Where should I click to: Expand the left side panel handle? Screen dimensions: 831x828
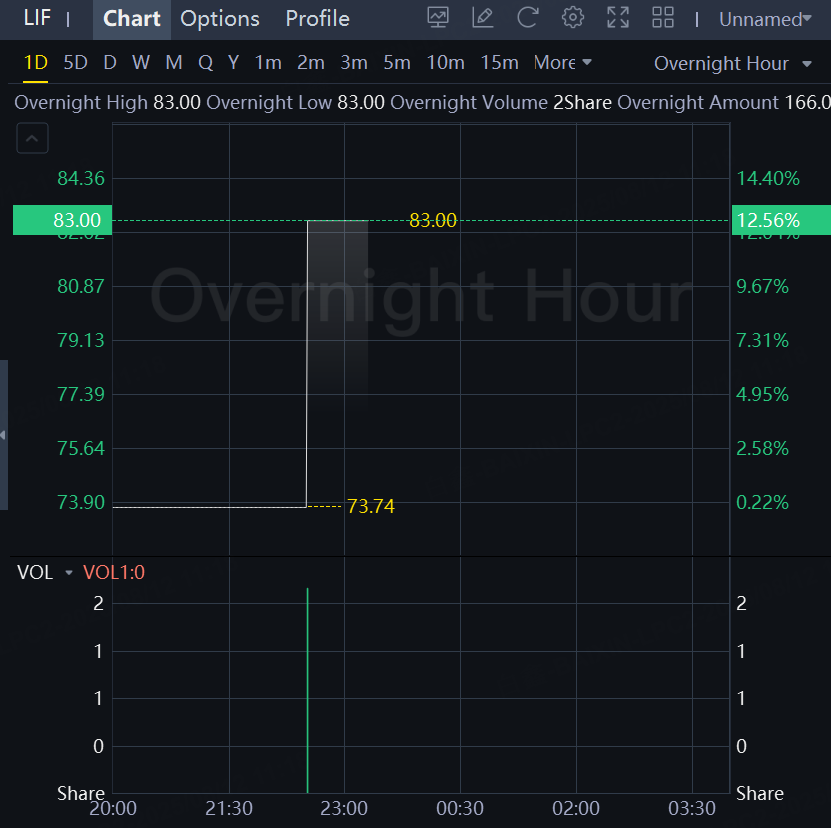4,435
